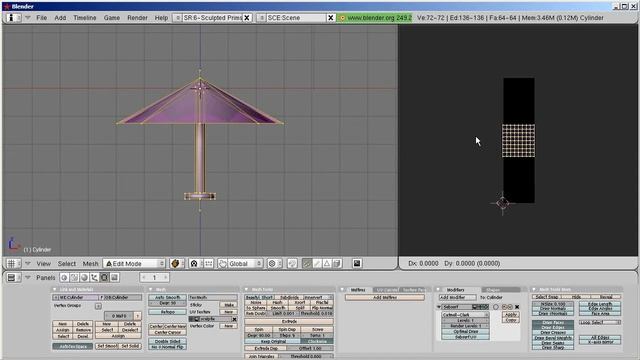Screen dimensions: 640x360
Task: Select vertex select mode
Action: point(307,264)
